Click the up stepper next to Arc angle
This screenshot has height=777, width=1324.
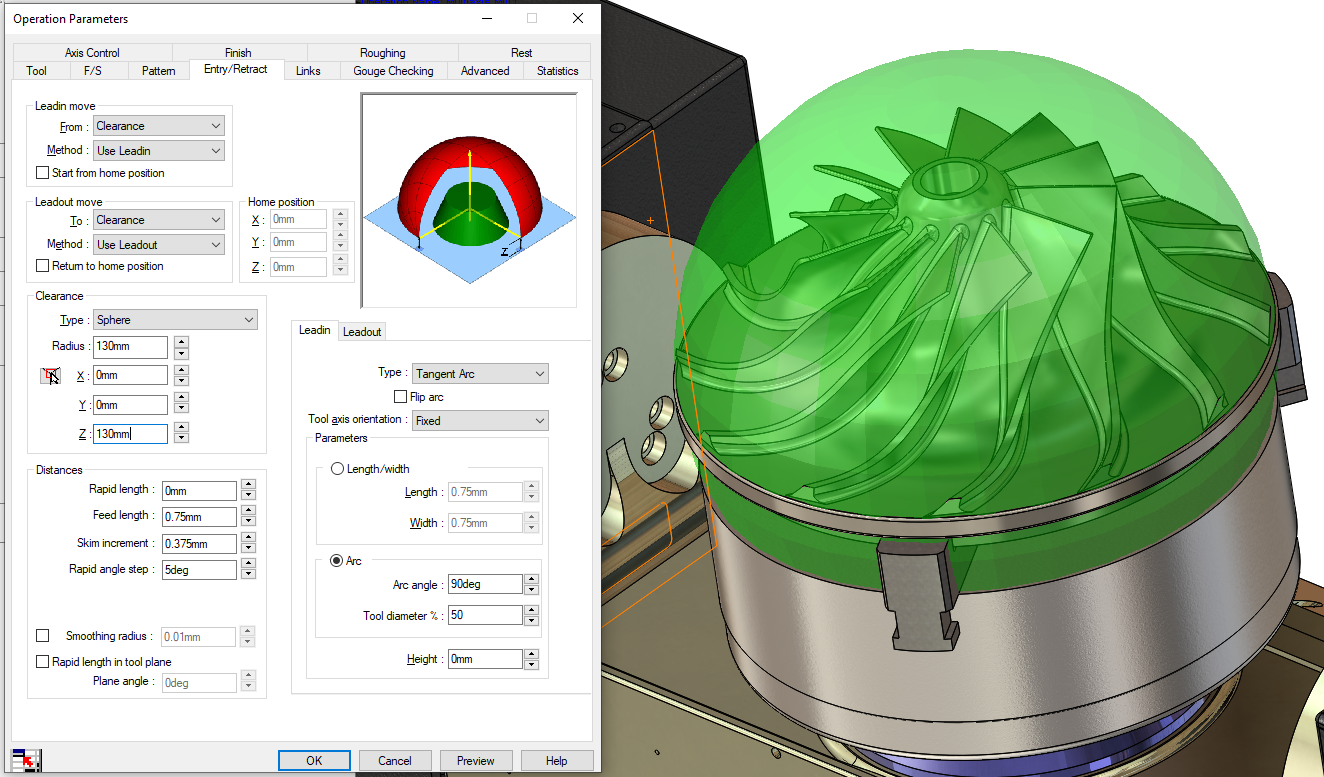pos(531,578)
